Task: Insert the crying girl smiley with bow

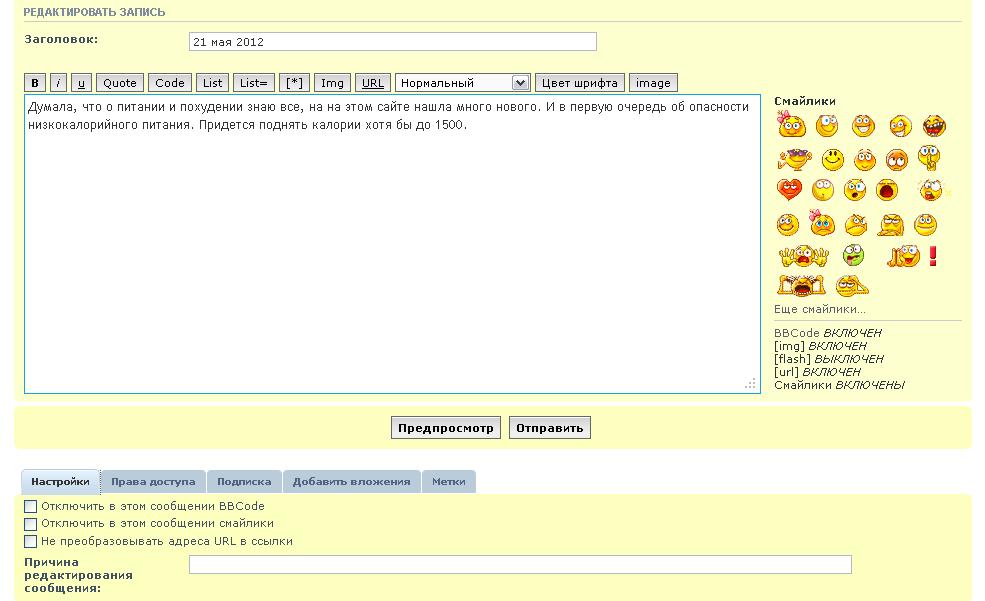Action: [x=822, y=223]
